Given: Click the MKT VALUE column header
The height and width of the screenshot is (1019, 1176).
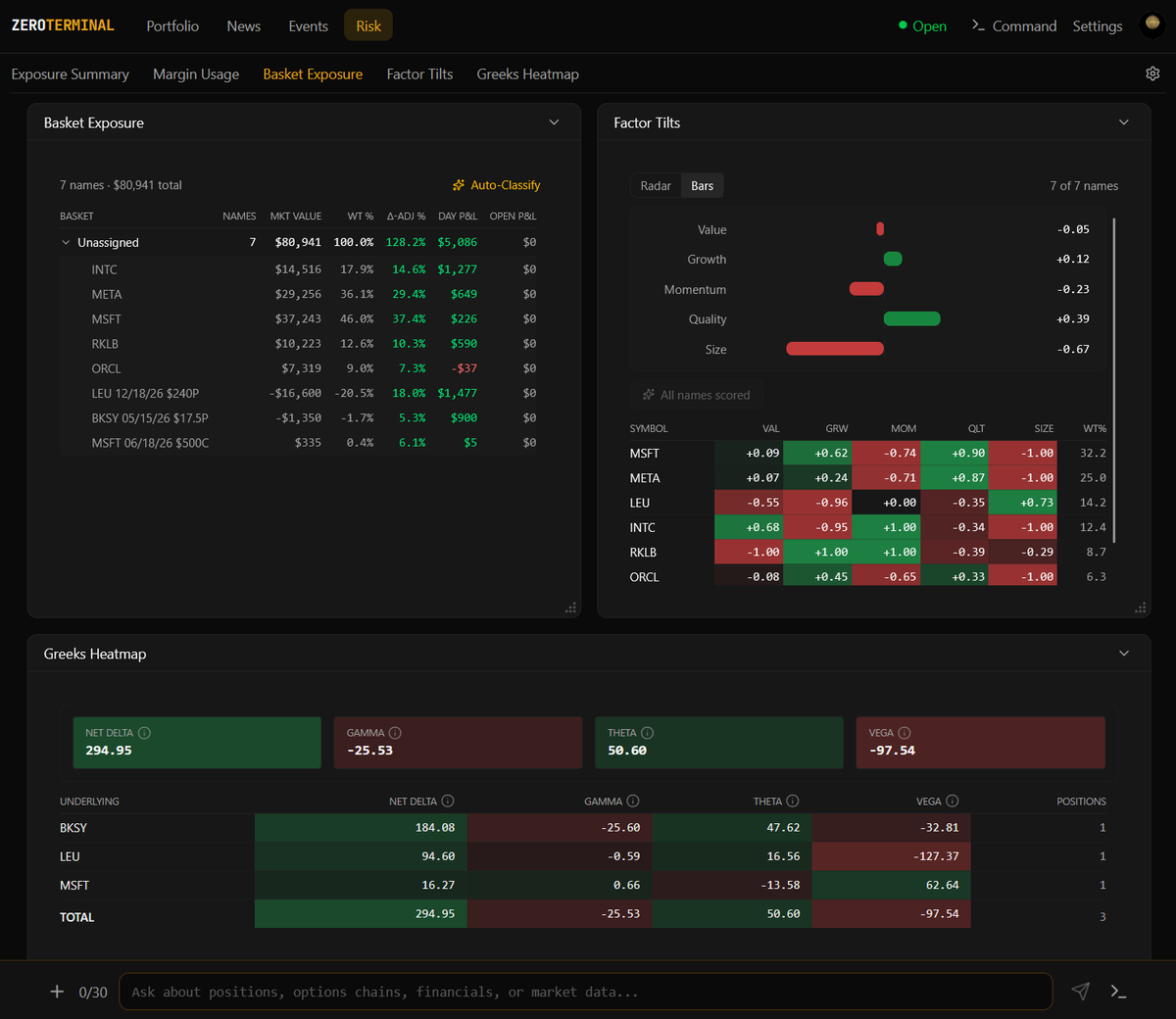Looking at the screenshot, I should (296, 216).
